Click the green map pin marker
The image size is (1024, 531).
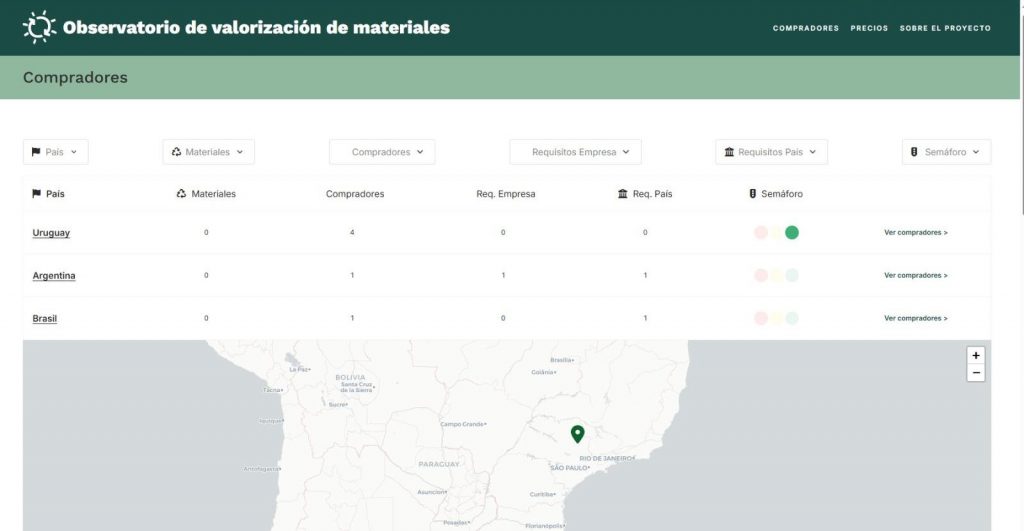click(x=577, y=433)
